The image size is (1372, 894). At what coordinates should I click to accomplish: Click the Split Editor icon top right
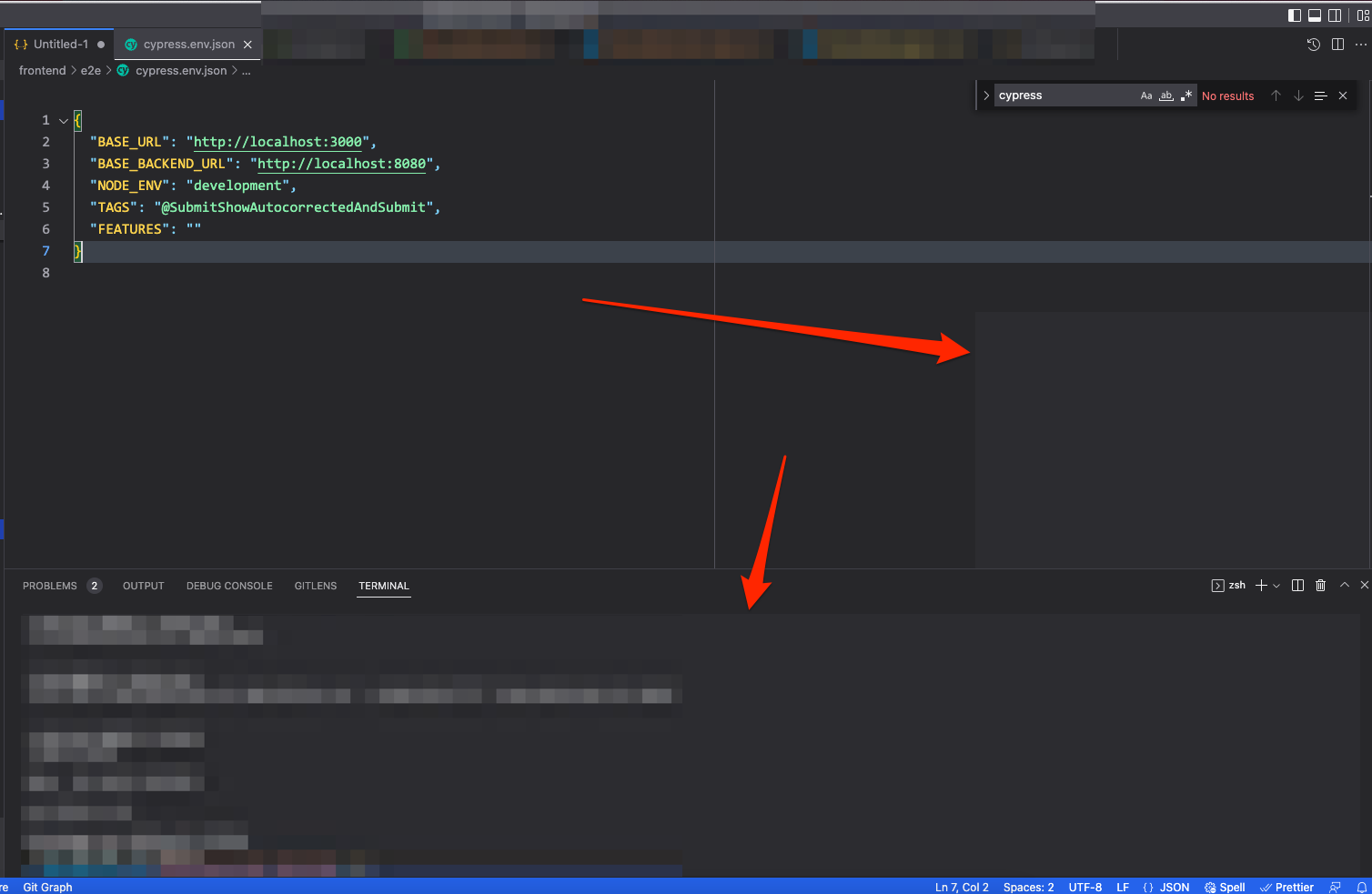[1338, 44]
